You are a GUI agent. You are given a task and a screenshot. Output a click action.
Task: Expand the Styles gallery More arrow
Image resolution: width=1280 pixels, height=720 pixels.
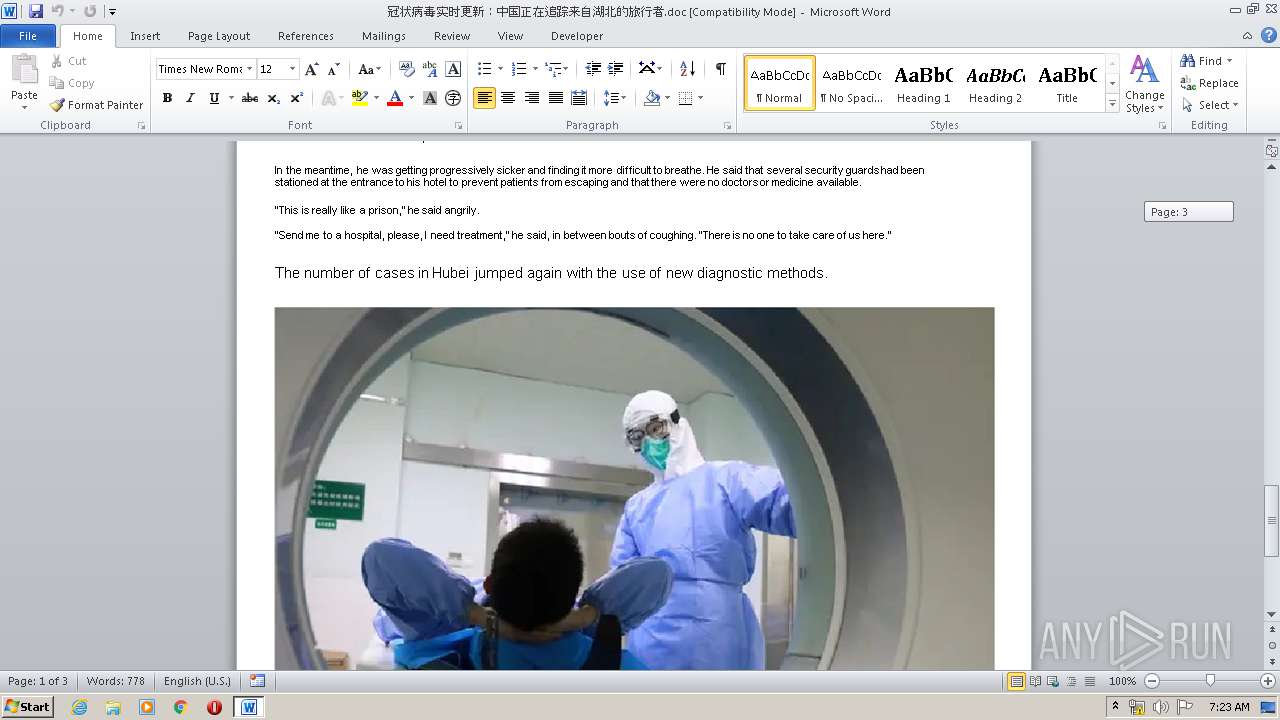(1112, 103)
